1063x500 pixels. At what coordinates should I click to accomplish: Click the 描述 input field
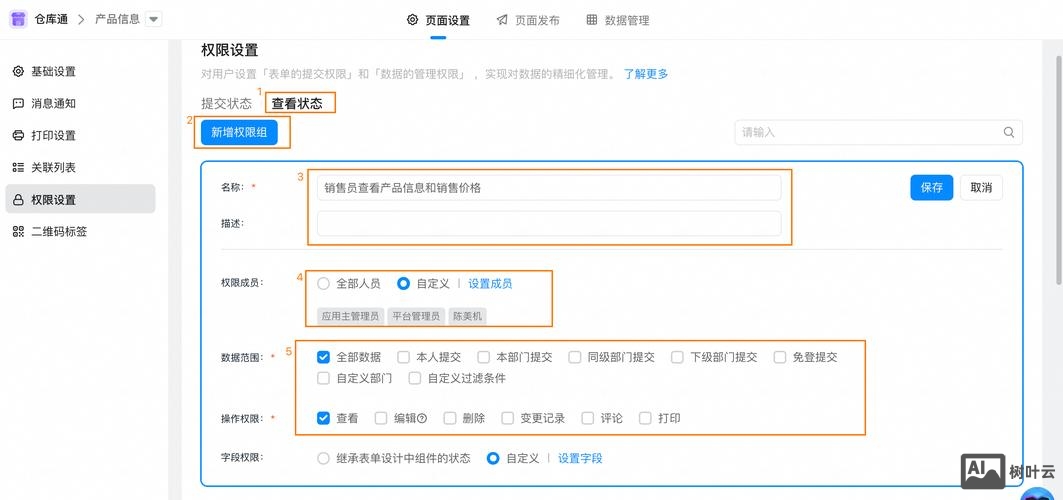549,223
